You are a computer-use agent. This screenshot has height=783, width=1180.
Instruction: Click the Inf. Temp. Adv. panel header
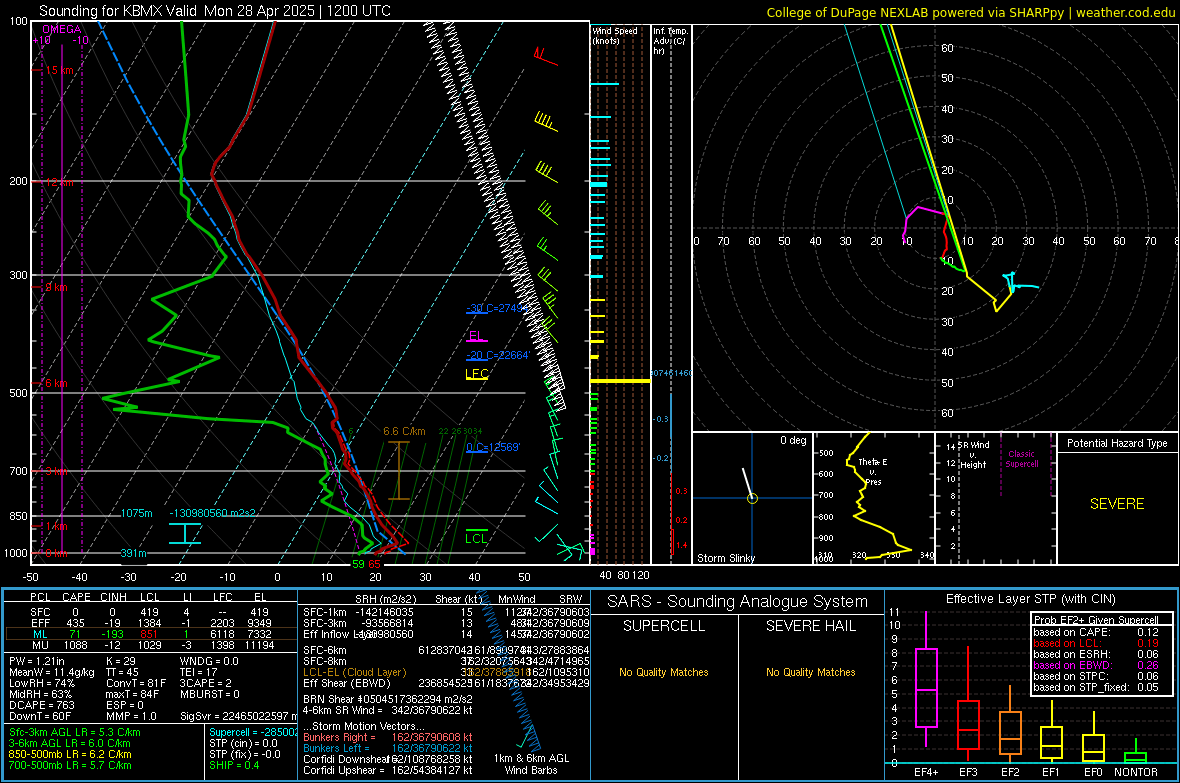pos(670,41)
